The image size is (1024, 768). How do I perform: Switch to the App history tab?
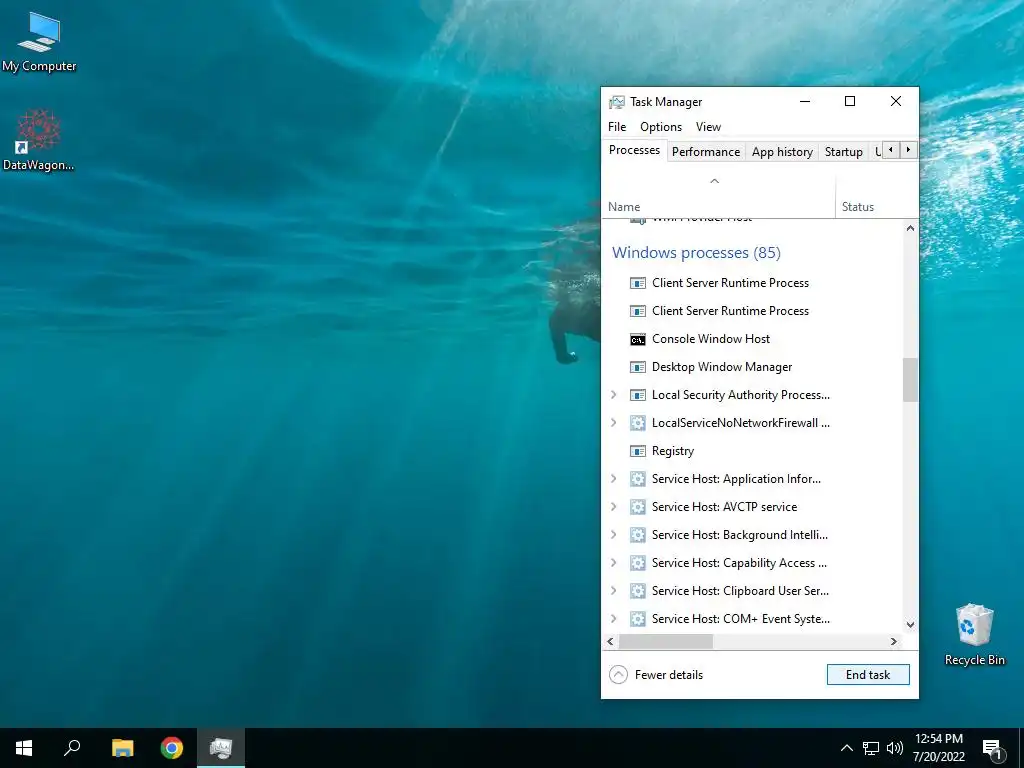coord(782,152)
